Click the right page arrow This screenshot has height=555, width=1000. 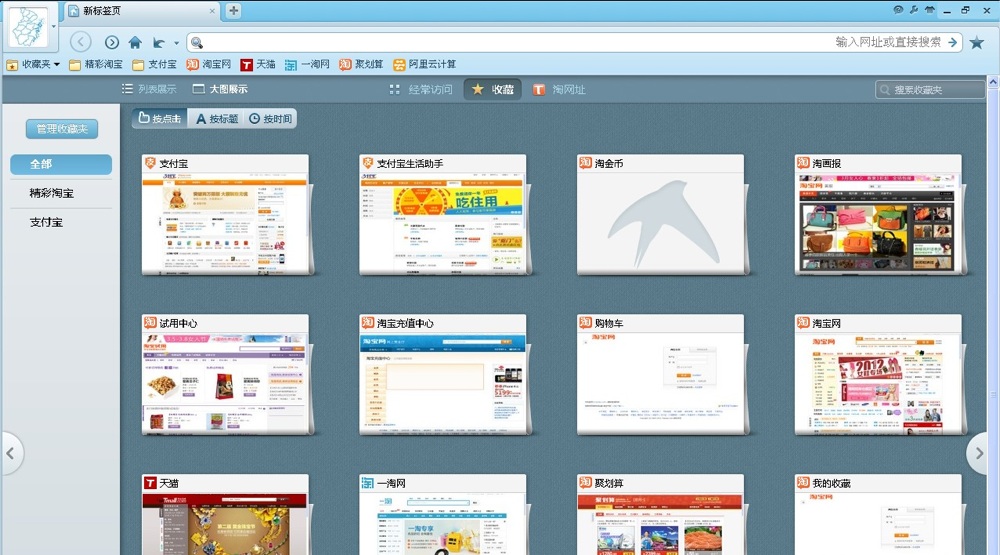coord(979,454)
